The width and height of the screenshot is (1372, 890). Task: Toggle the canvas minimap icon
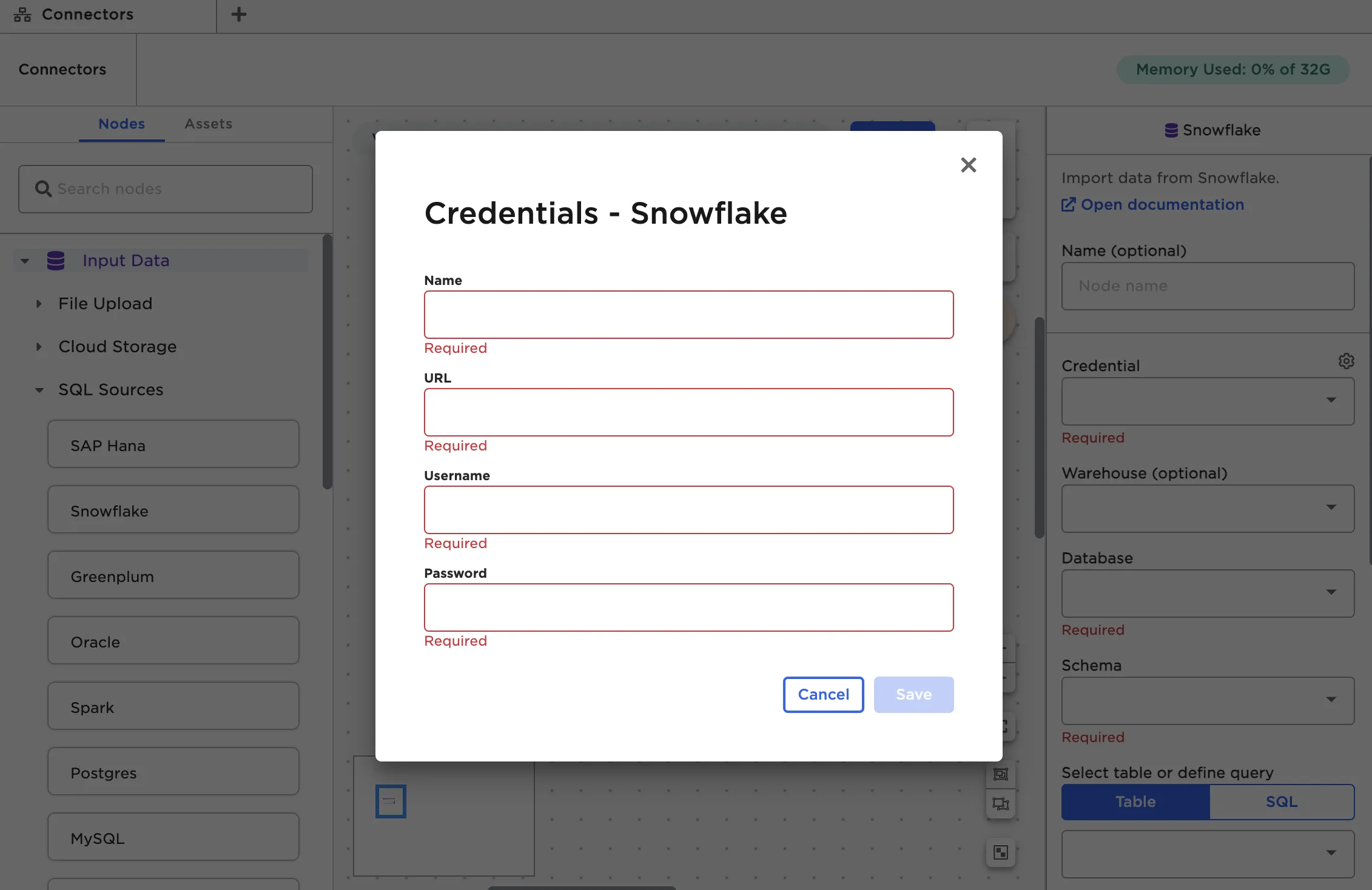(1000, 852)
